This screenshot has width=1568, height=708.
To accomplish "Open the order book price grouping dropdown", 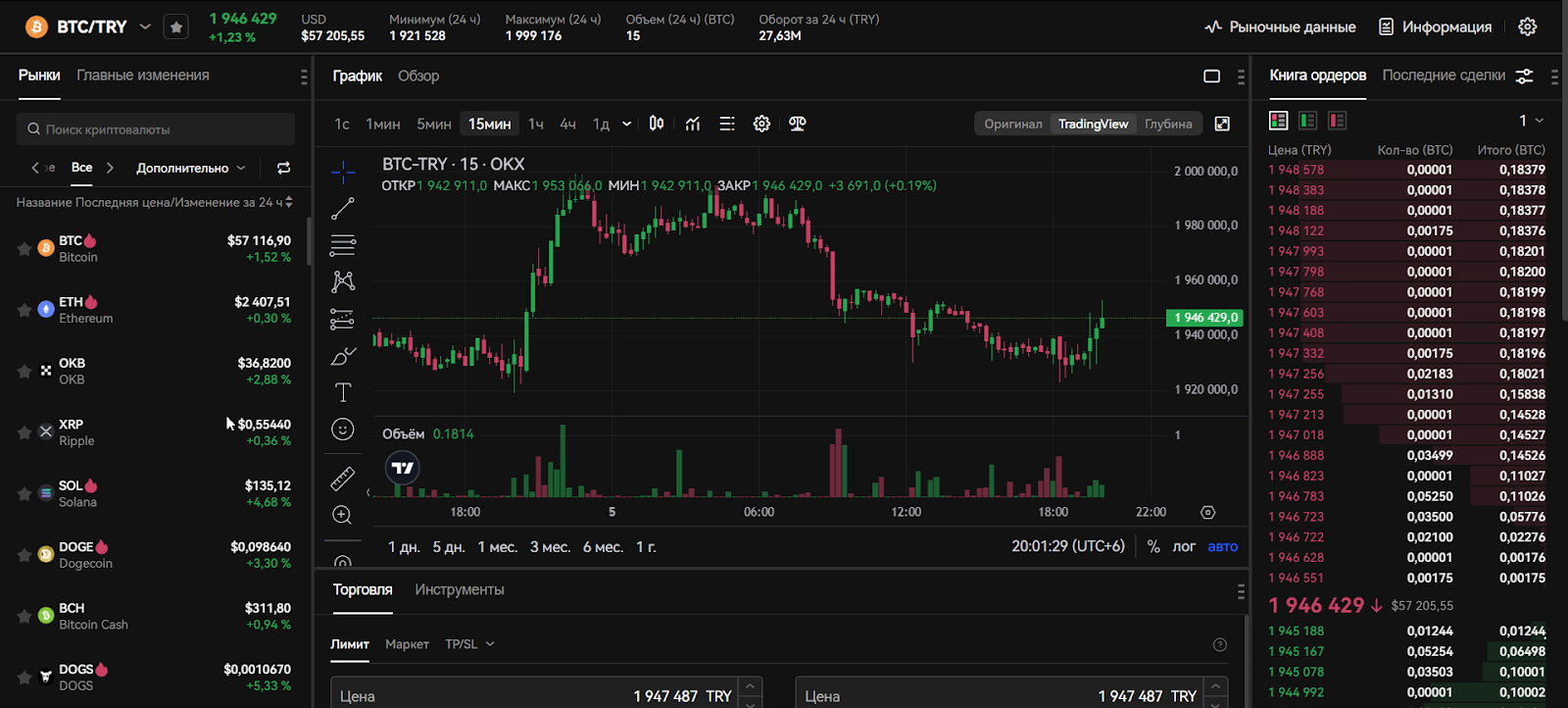I will point(1532,121).
